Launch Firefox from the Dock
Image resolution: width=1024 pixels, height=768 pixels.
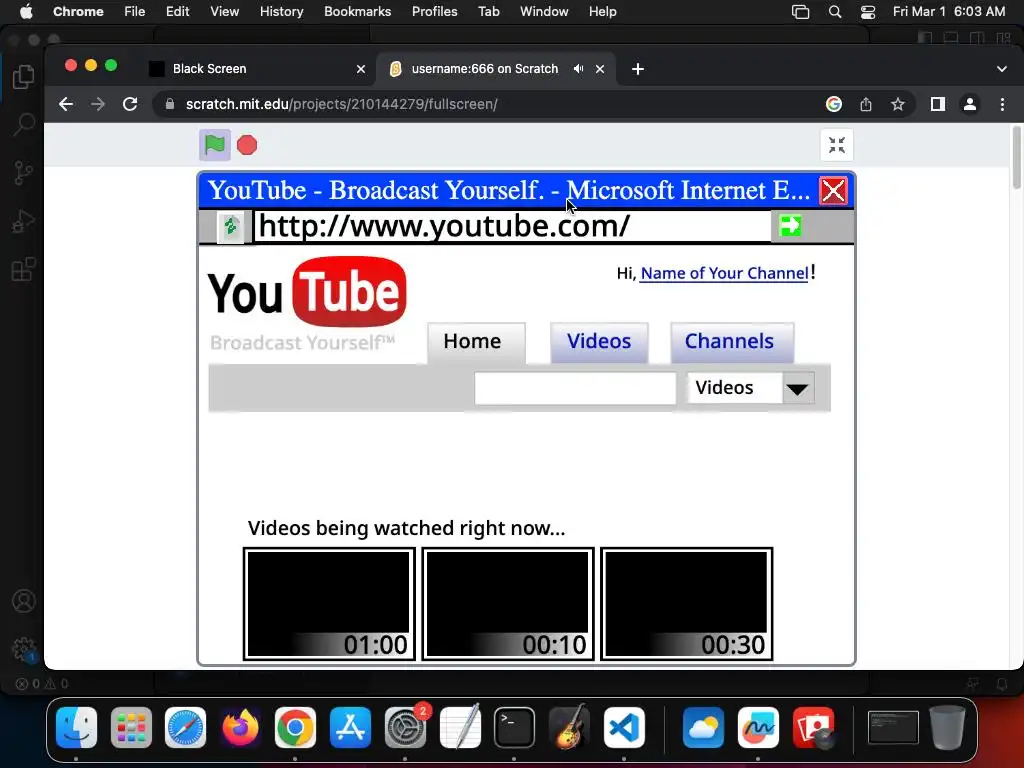(240, 727)
